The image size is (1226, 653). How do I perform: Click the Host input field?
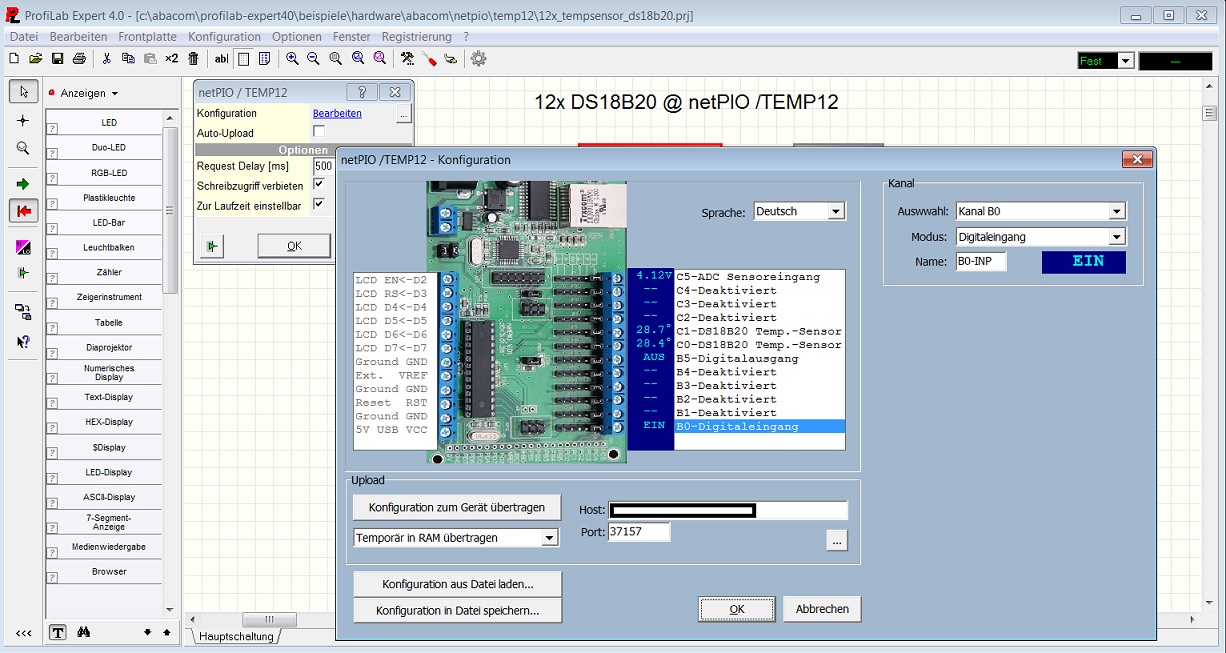(x=728, y=511)
